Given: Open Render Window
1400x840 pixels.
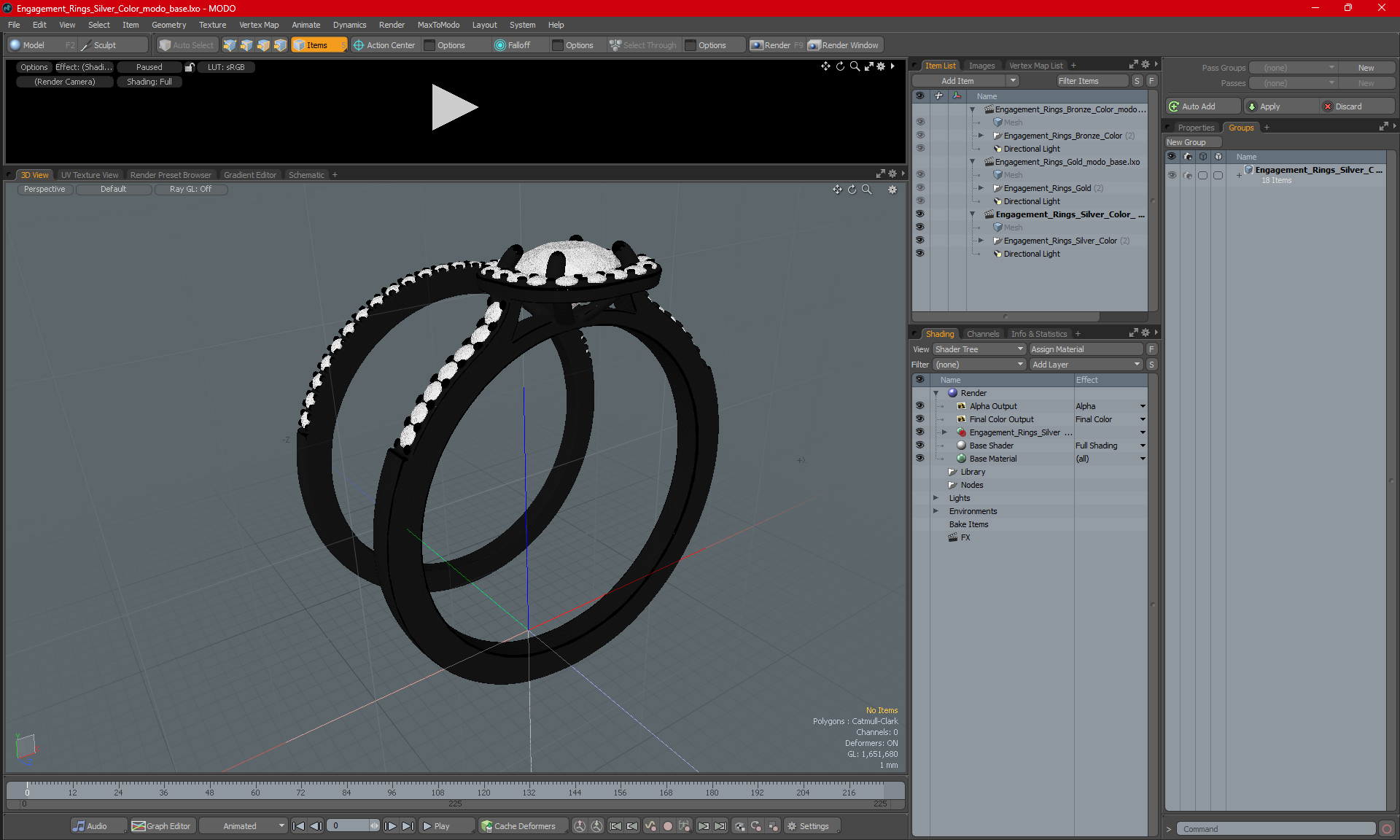Looking at the screenshot, I should click(x=844, y=45).
